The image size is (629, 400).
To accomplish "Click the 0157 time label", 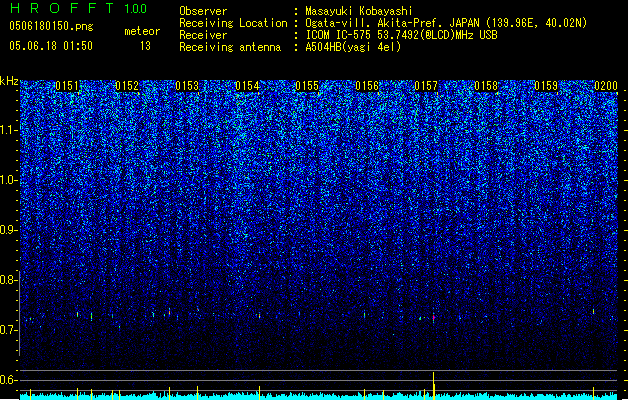I will click(x=426, y=86).
